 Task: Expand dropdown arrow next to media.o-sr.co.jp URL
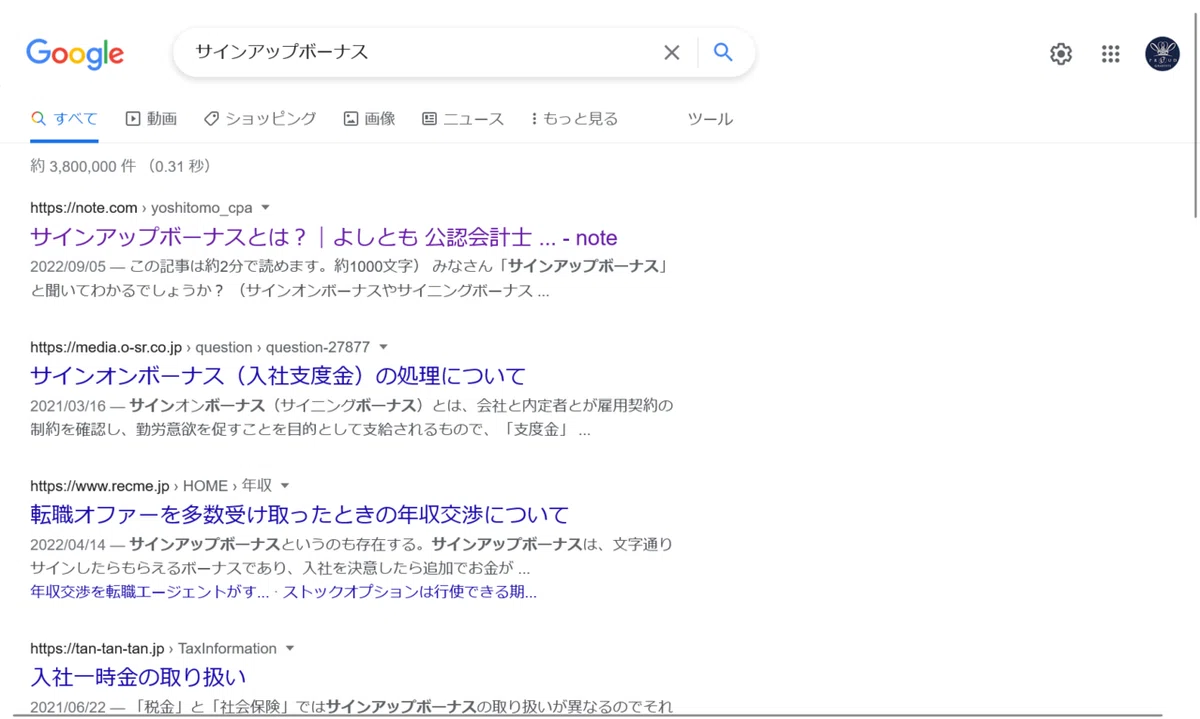(383, 347)
